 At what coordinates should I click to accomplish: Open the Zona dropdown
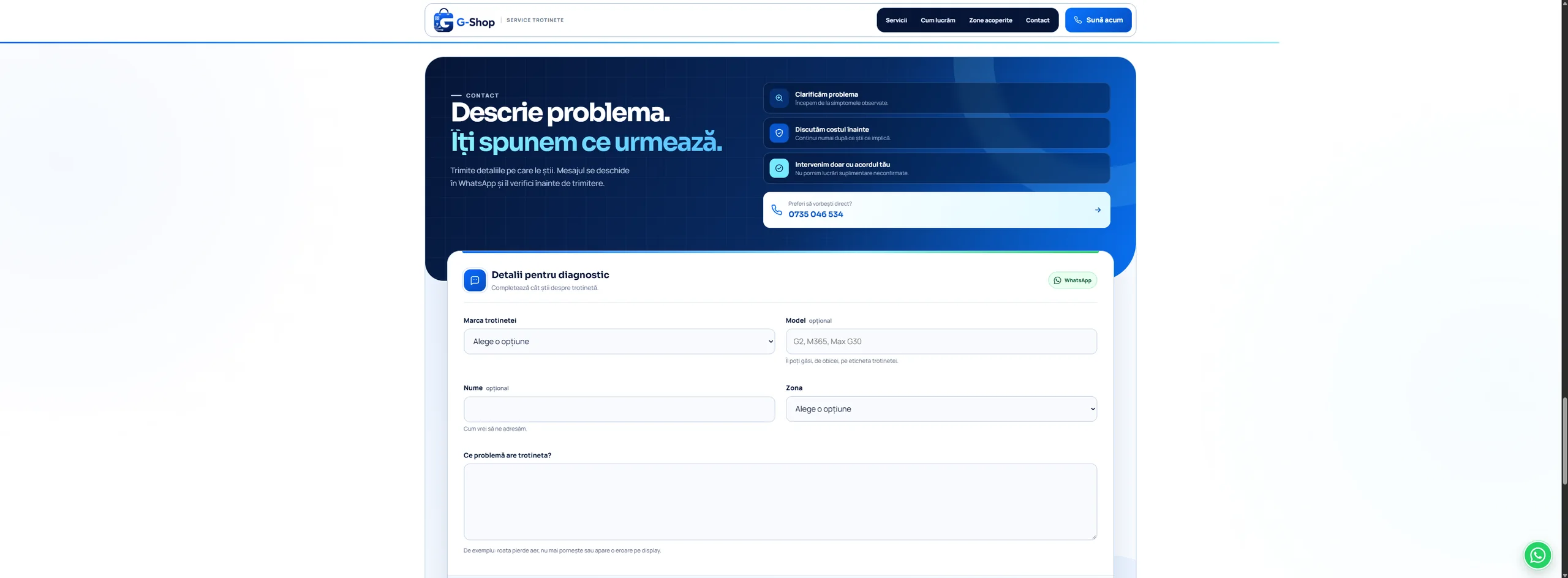tap(941, 409)
